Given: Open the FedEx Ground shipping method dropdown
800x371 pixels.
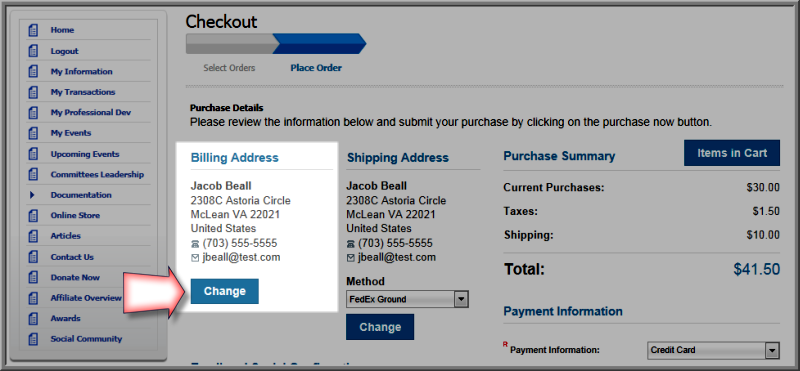Looking at the screenshot, I should [x=407, y=300].
